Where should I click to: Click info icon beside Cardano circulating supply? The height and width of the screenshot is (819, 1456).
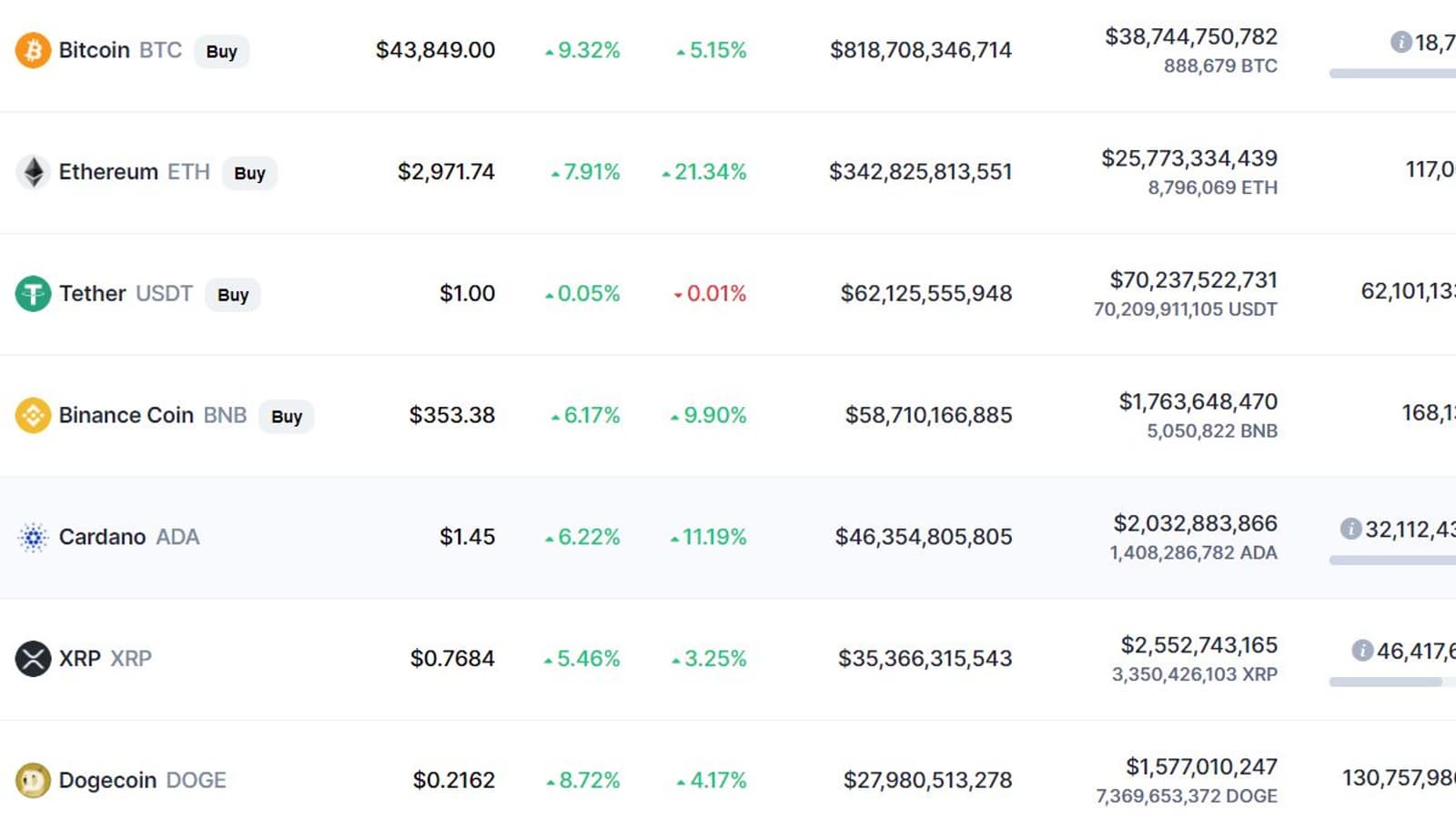[1350, 529]
